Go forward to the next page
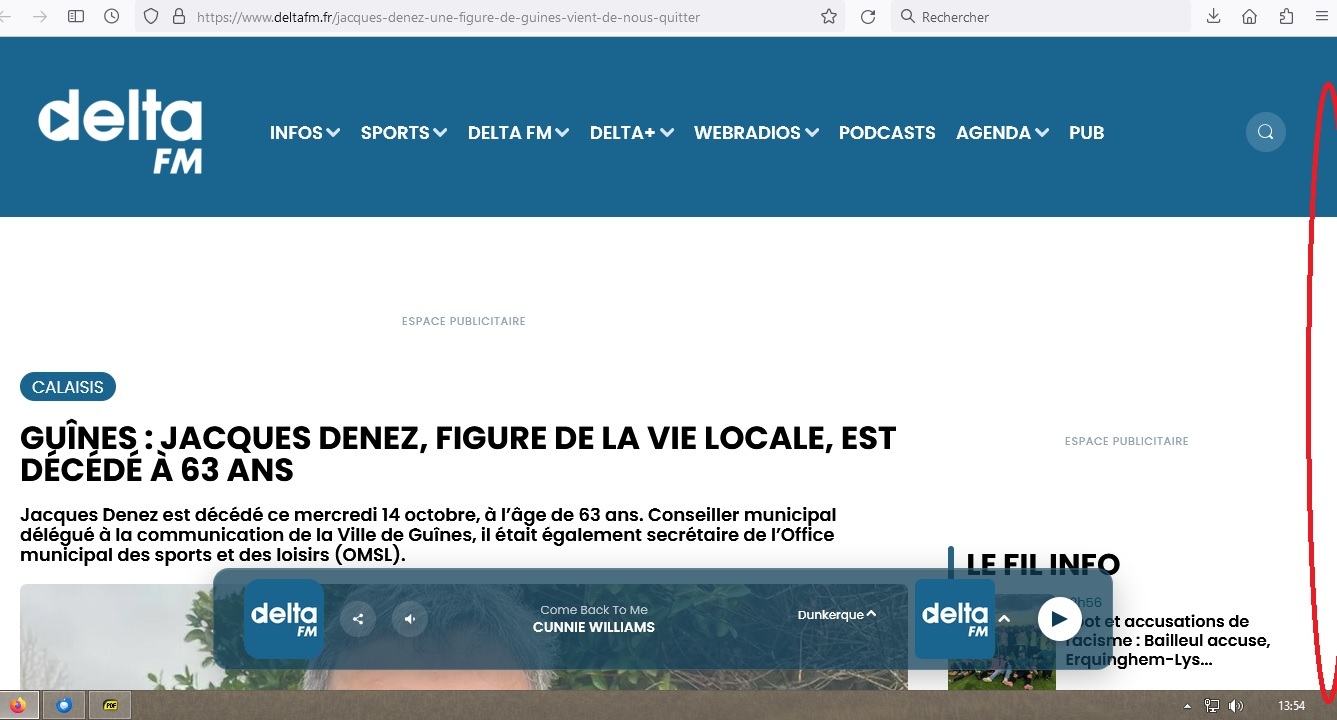This screenshot has width=1337, height=720. [40, 17]
